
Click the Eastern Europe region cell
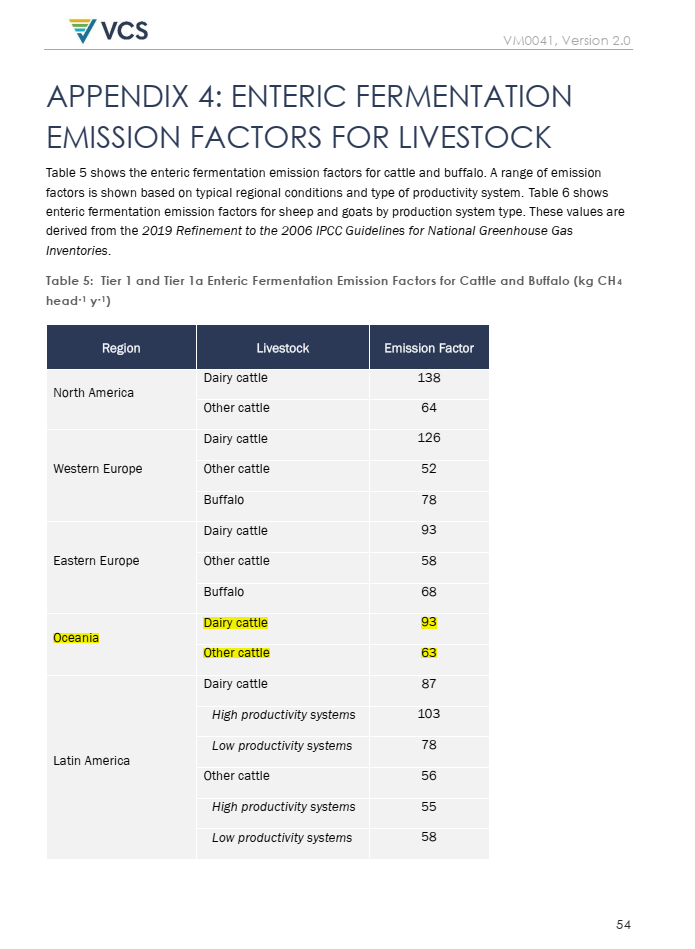pyautogui.click(x=96, y=561)
